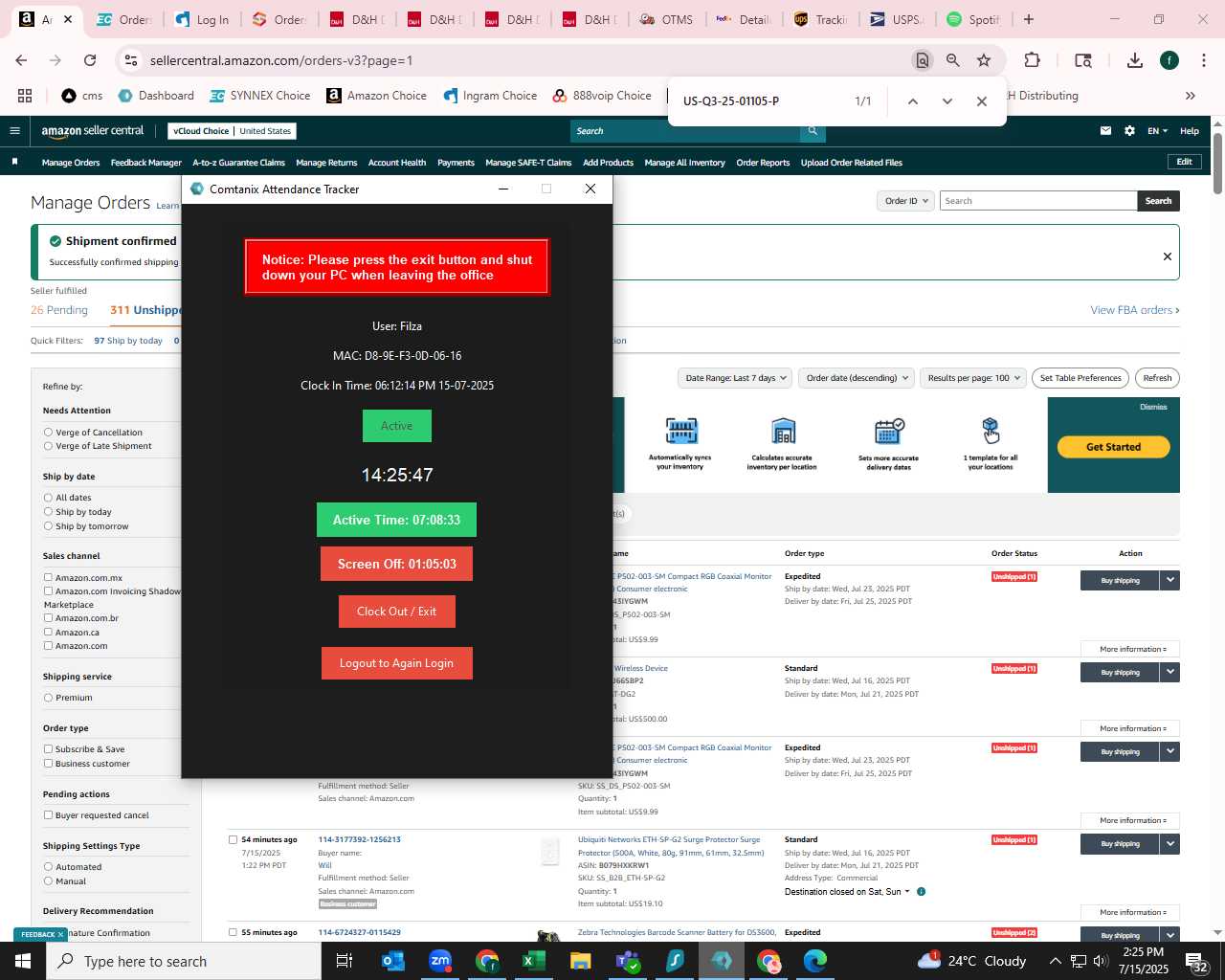Click the Refresh button

1157,378
